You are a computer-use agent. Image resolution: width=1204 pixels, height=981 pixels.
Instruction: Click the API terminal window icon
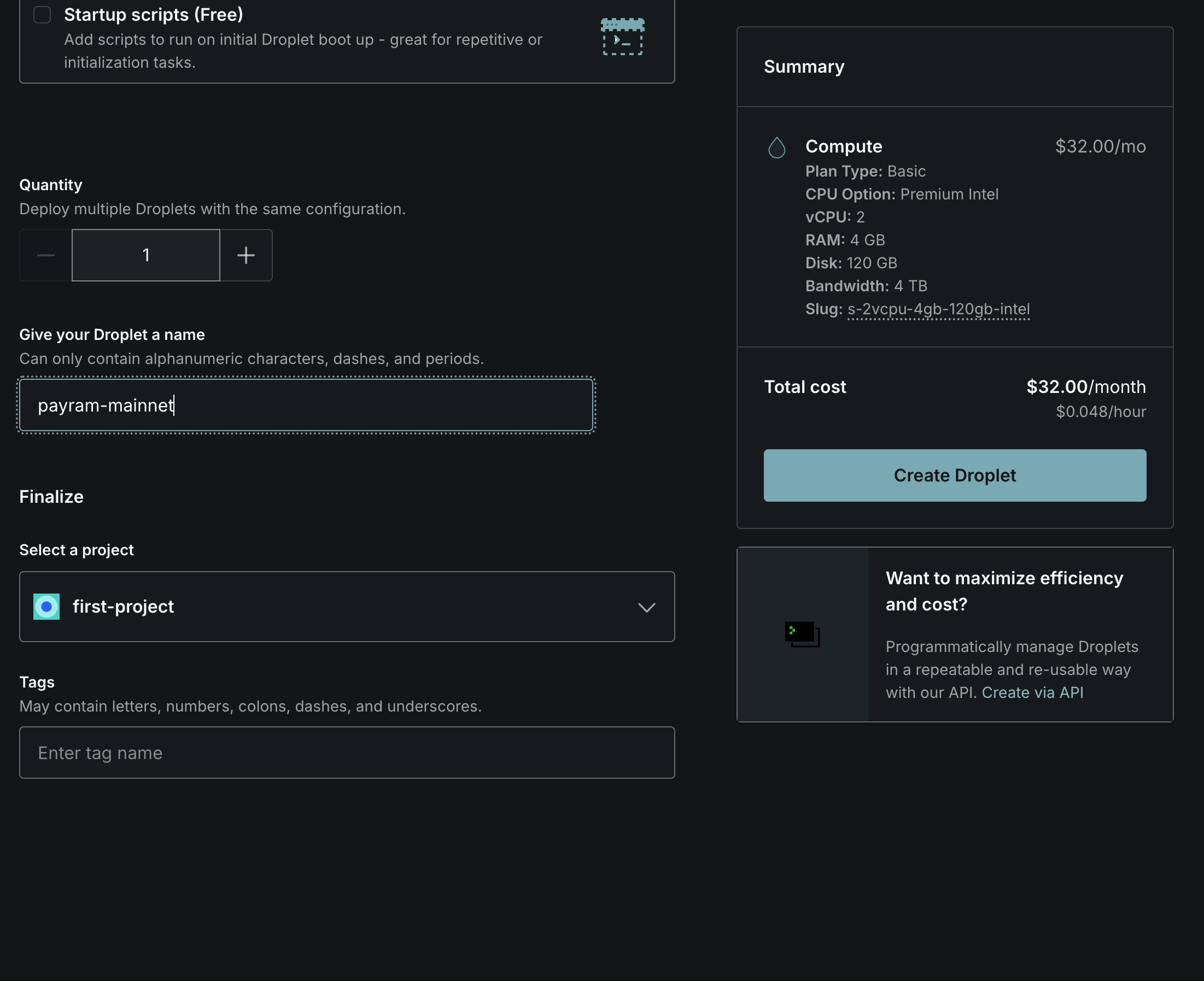tap(802, 634)
